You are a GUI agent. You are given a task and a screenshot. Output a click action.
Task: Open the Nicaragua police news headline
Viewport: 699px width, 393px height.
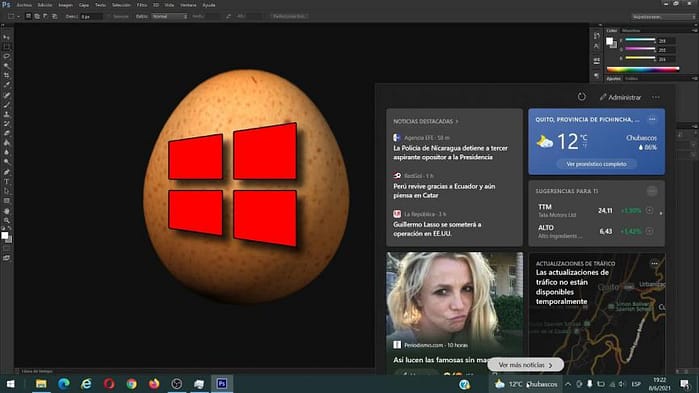pyautogui.click(x=450, y=152)
